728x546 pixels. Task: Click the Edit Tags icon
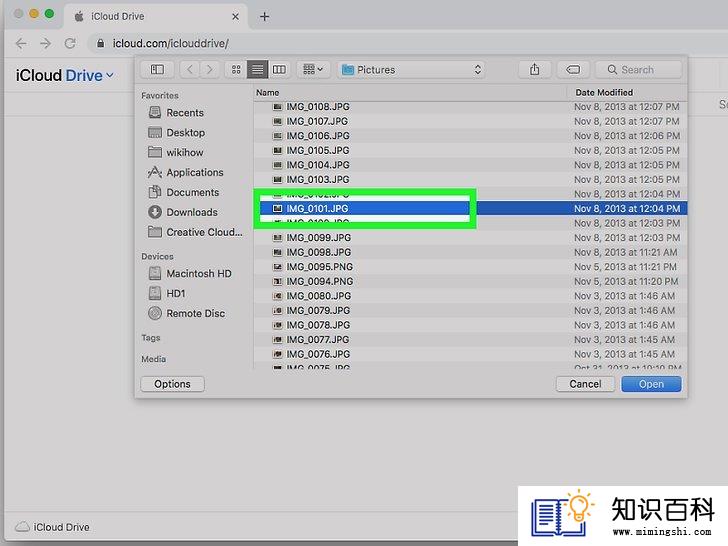pyautogui.click(x=573, y=70)
